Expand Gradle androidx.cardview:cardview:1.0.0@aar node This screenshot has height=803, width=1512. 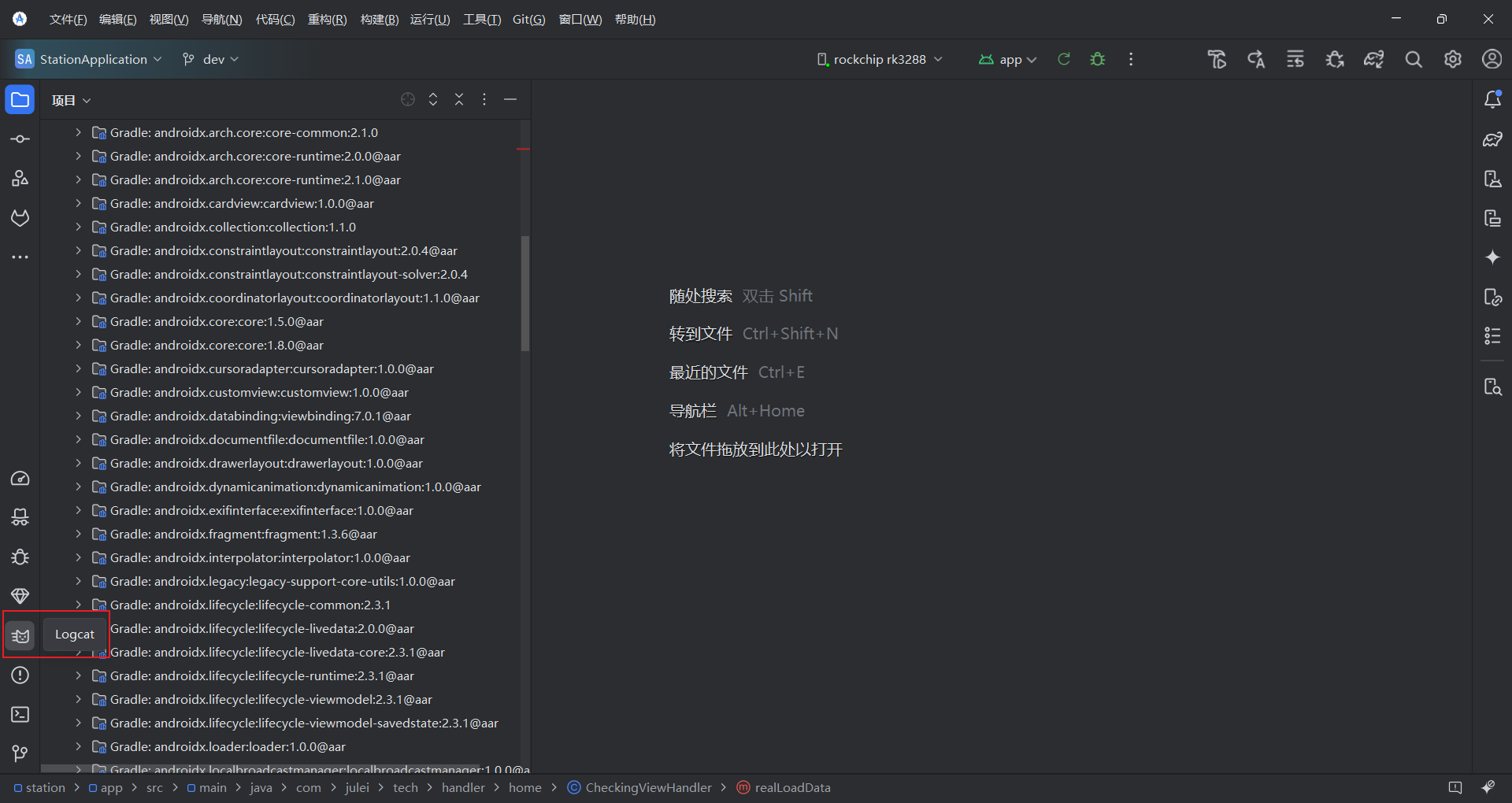[x=78, y=203]
